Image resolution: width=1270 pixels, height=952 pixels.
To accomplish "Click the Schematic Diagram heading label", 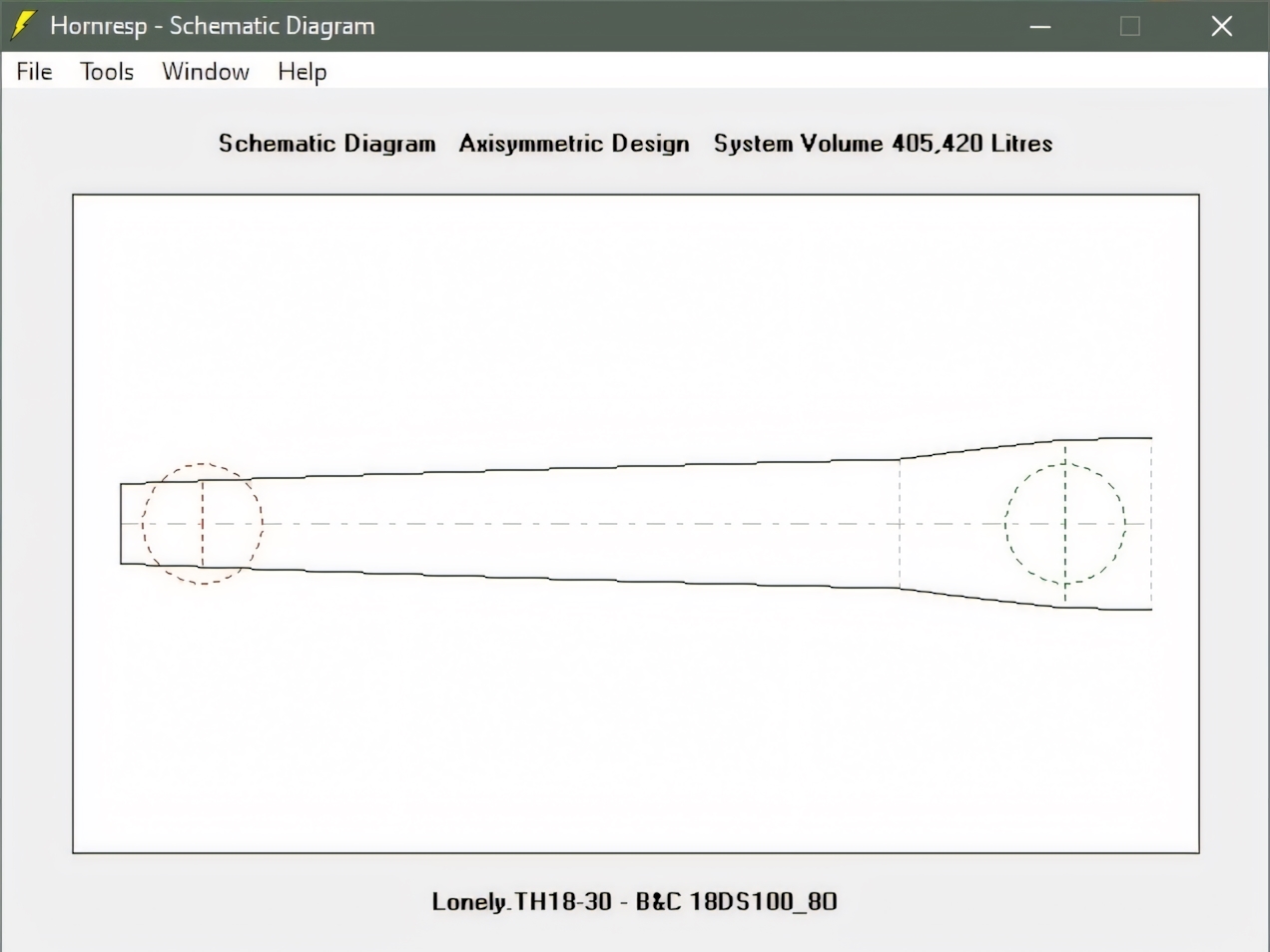I will tap(326, 144).
